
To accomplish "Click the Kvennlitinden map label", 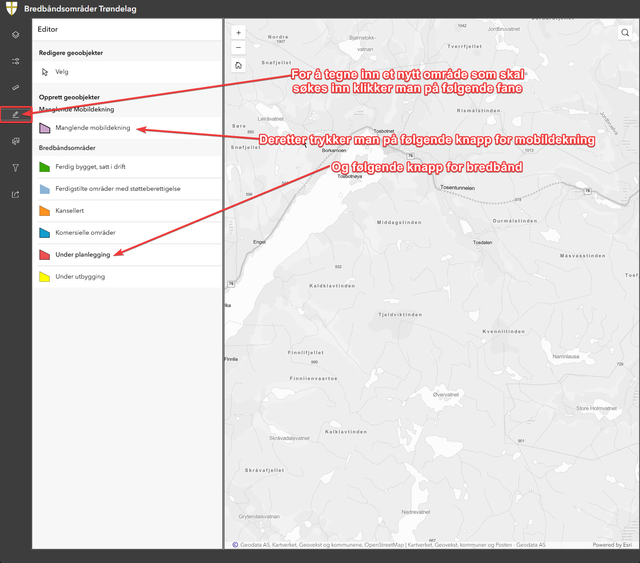I will click(504, 332).
